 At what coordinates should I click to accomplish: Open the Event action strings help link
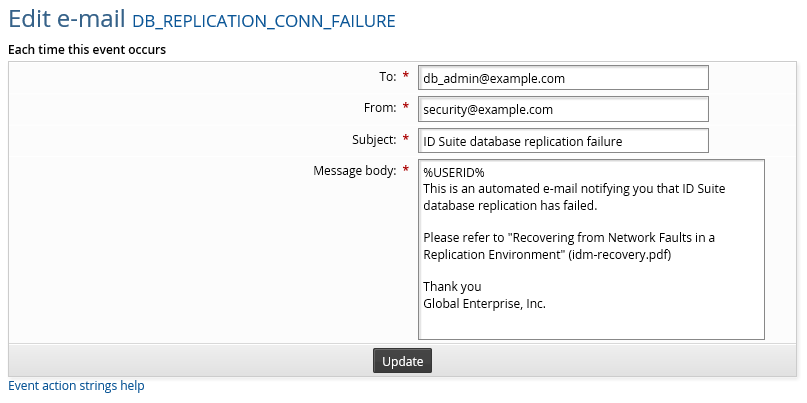click(76, 386)
